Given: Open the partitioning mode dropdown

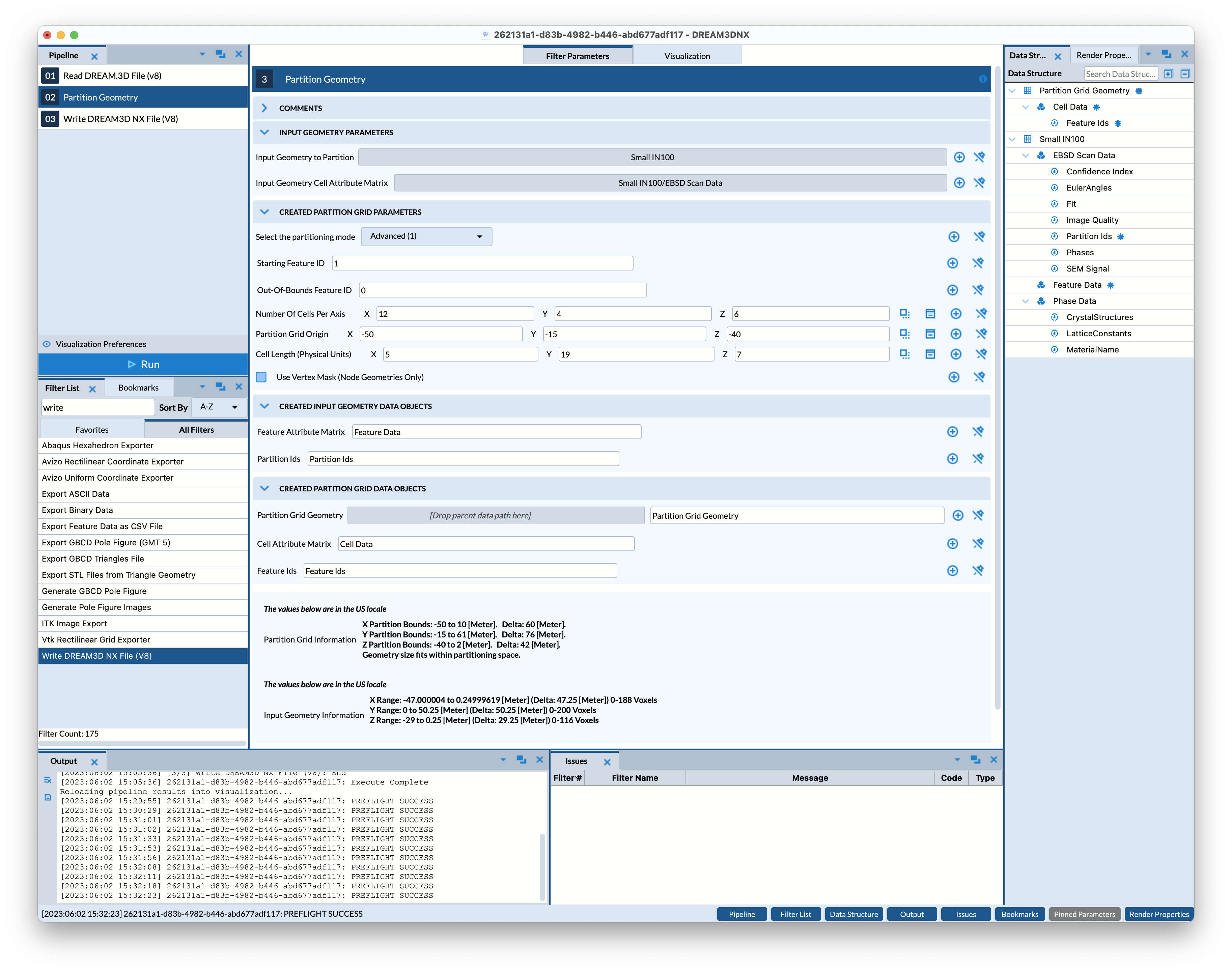Looking at the screenshot, I should point(426,236).
